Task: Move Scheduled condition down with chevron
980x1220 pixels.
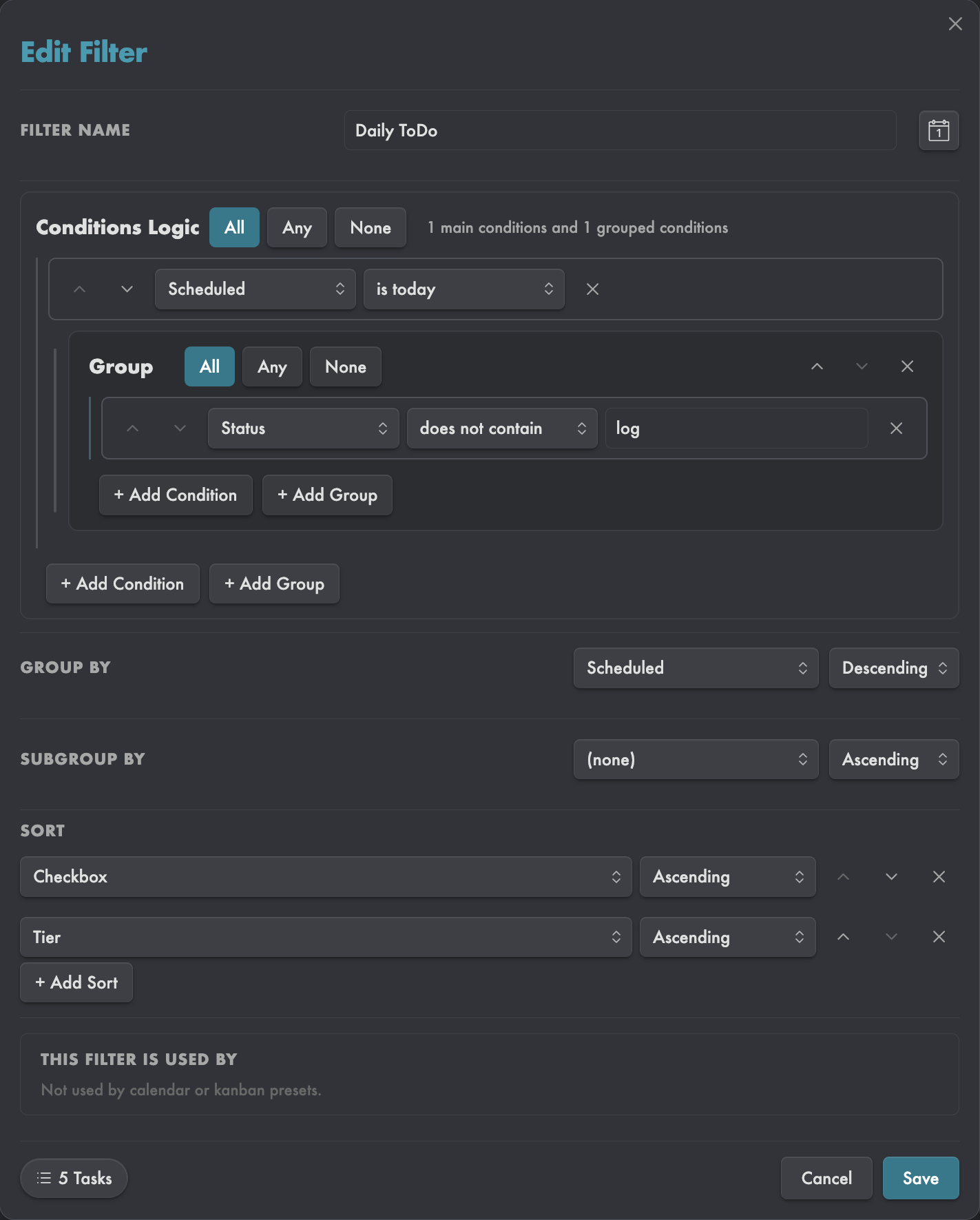Action: point(127,289)
